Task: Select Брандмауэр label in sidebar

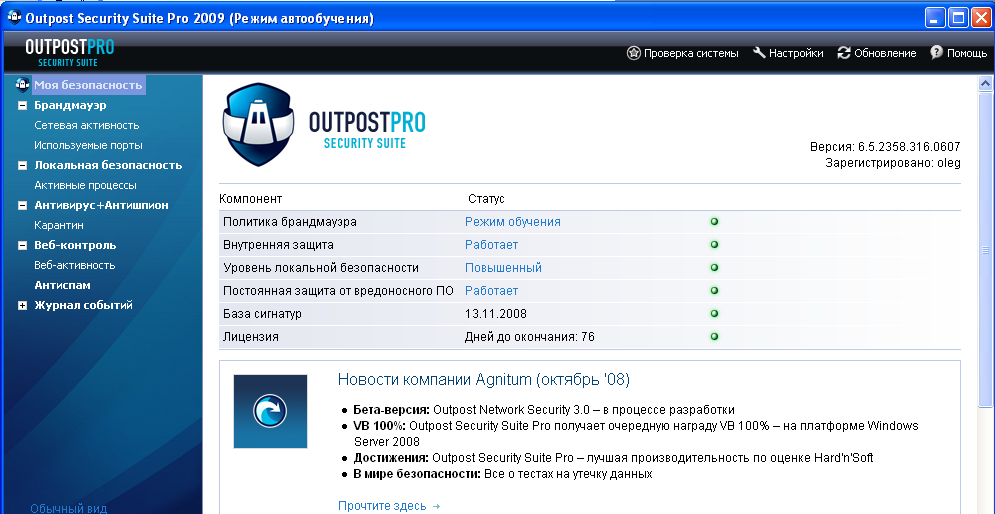Action: (x=70, y=105)
